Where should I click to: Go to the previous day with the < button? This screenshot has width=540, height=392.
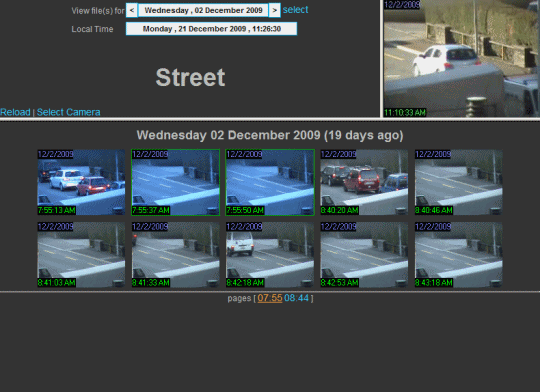point(132,10)
